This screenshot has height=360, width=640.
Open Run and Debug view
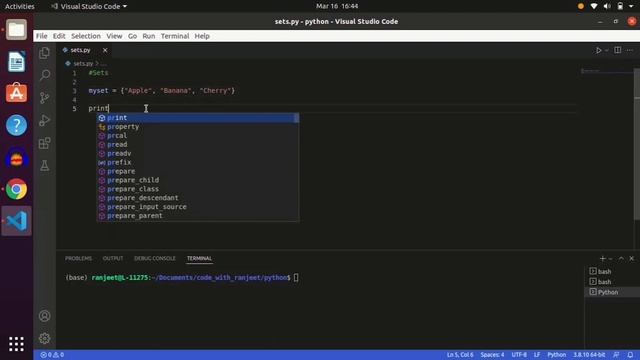tap(44, 120)
